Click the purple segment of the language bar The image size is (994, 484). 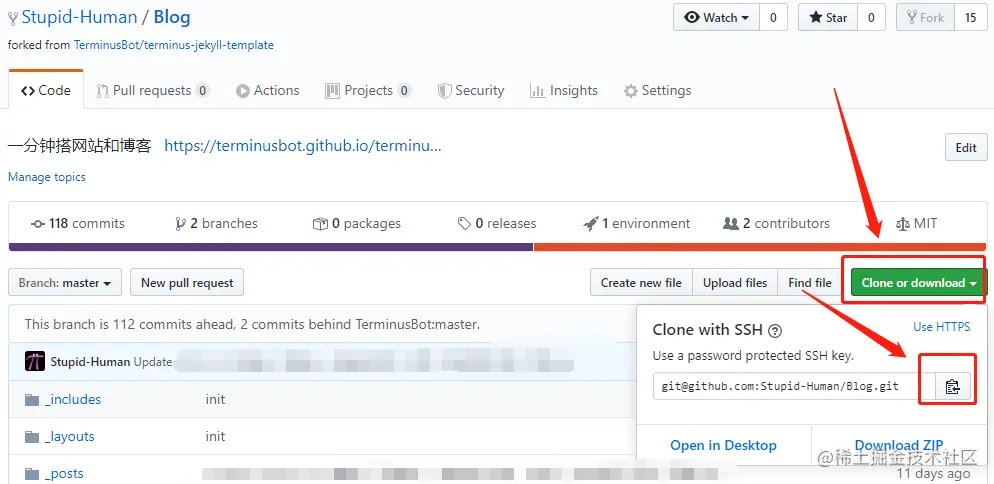(271, 247)
